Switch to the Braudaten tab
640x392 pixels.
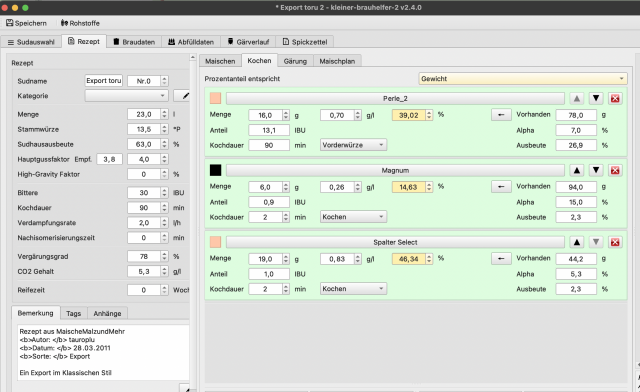click(x=134, y=42)
